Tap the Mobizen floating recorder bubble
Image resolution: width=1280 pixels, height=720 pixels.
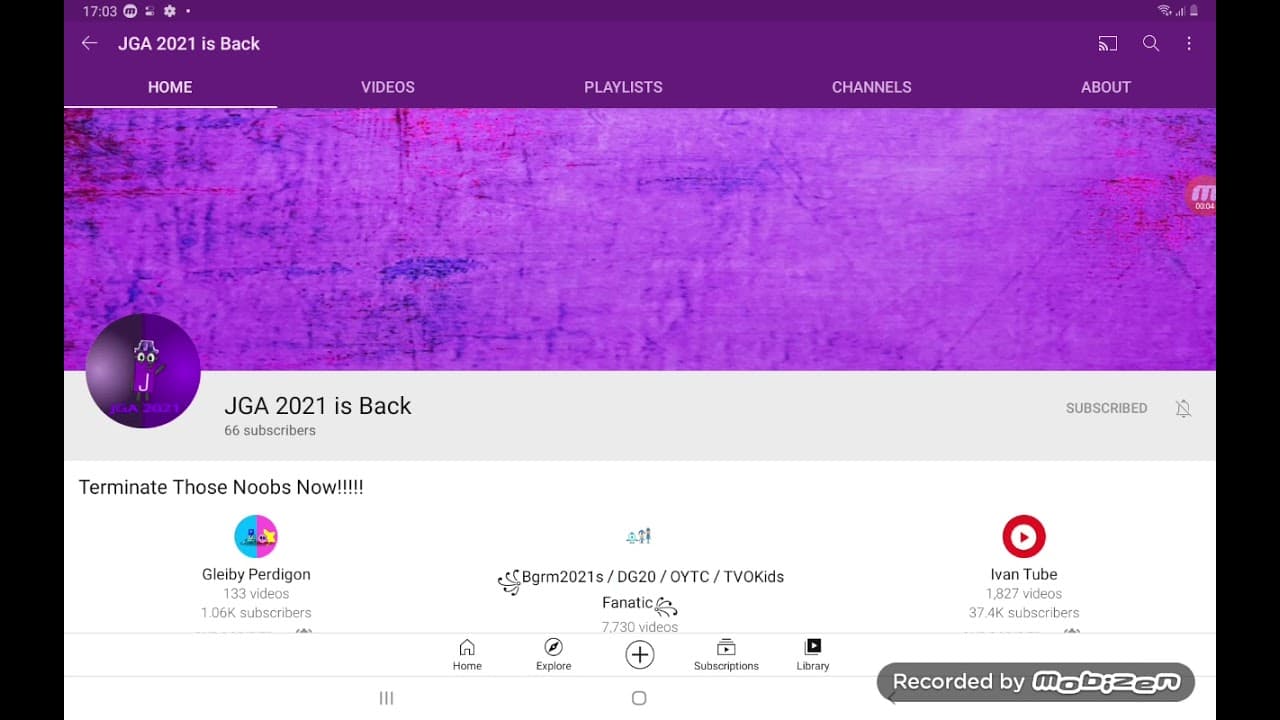(x=1200, y=195)
